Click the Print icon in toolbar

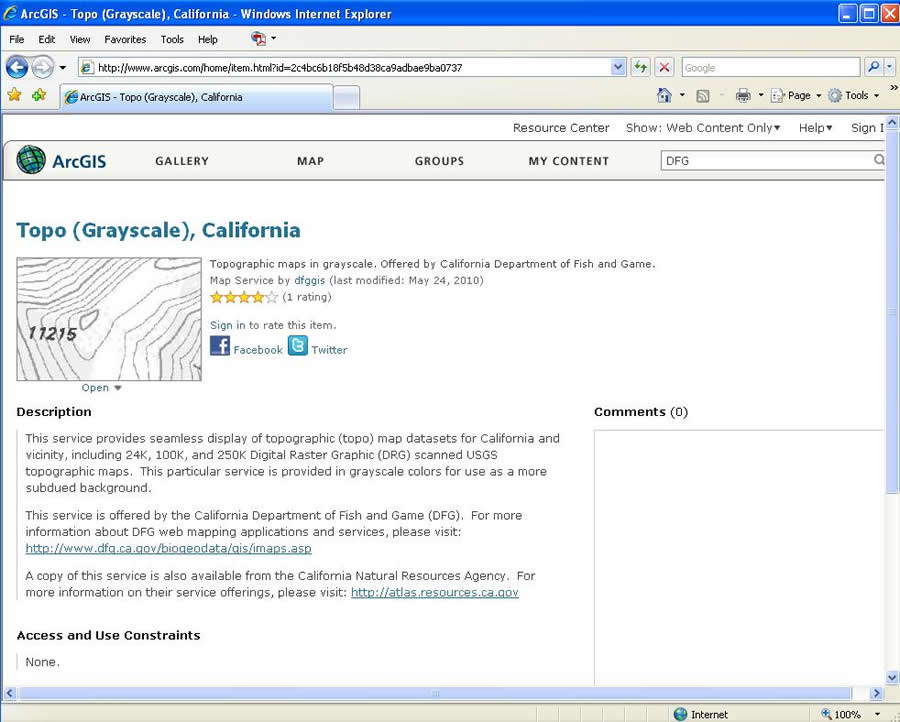click(x=743, y=95)
